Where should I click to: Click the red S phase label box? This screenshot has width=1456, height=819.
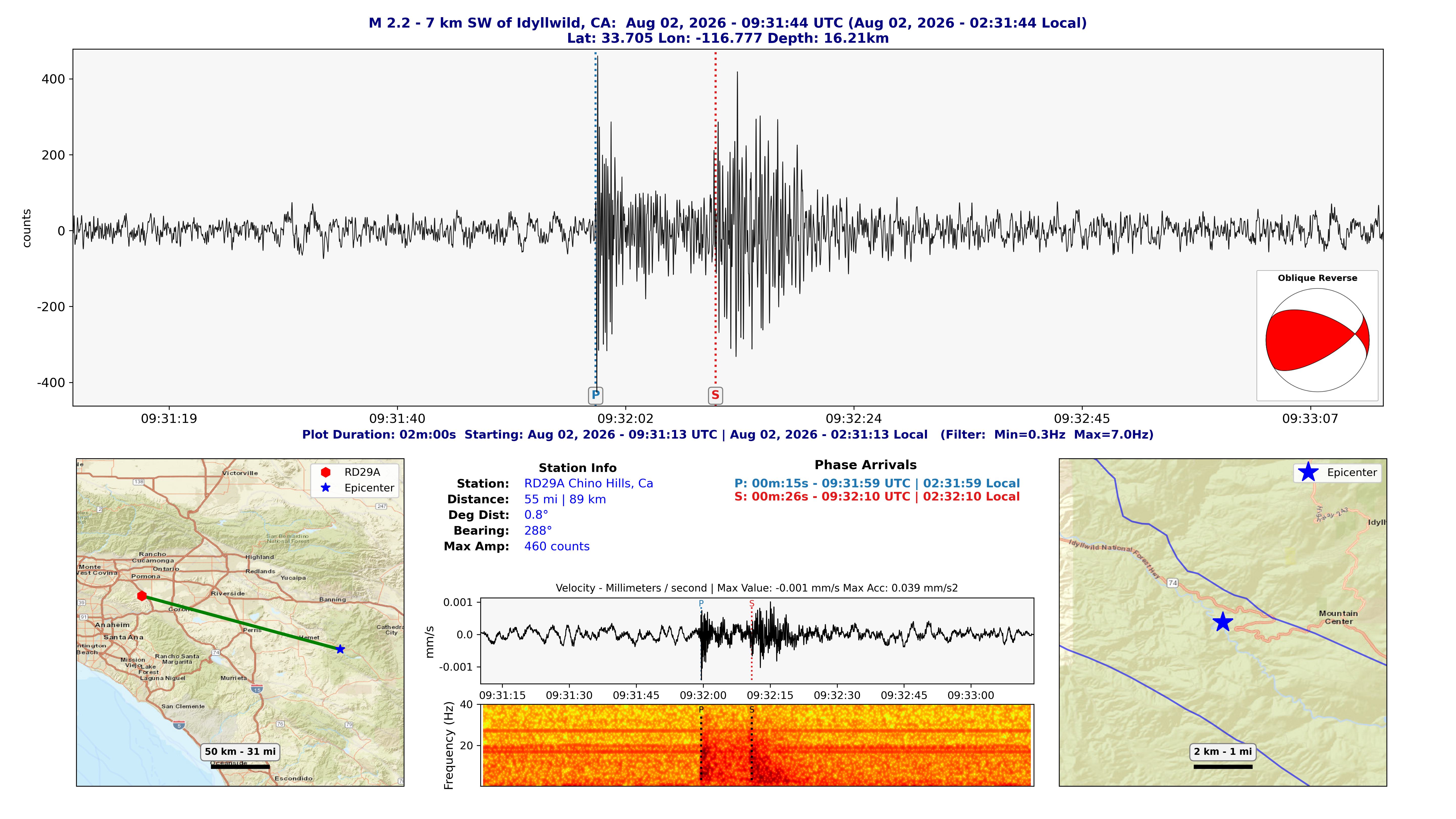click(x=715, y=395)
